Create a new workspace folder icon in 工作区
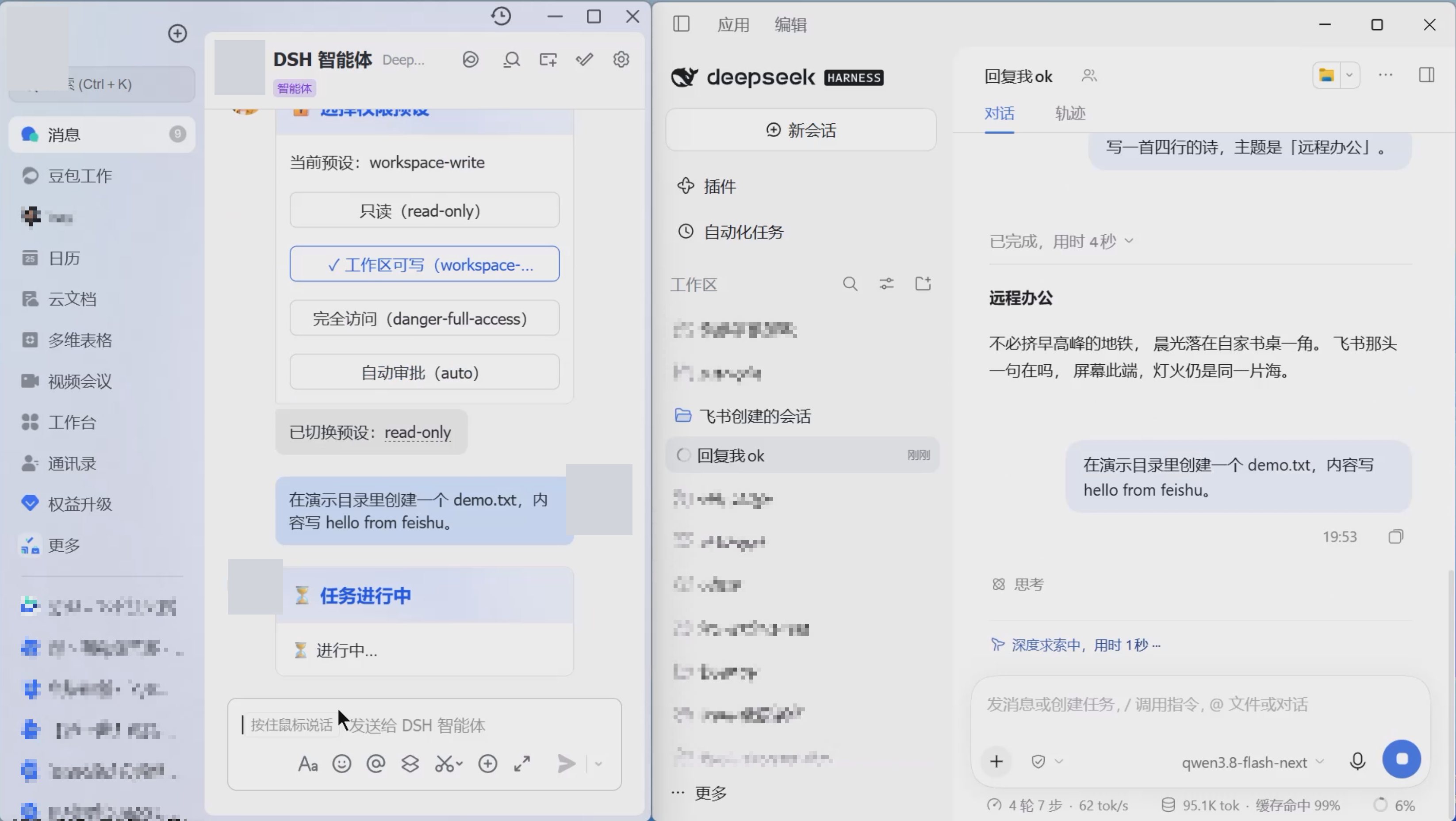This screenshot has width=1456, height=821. click(x=923, y=284)
